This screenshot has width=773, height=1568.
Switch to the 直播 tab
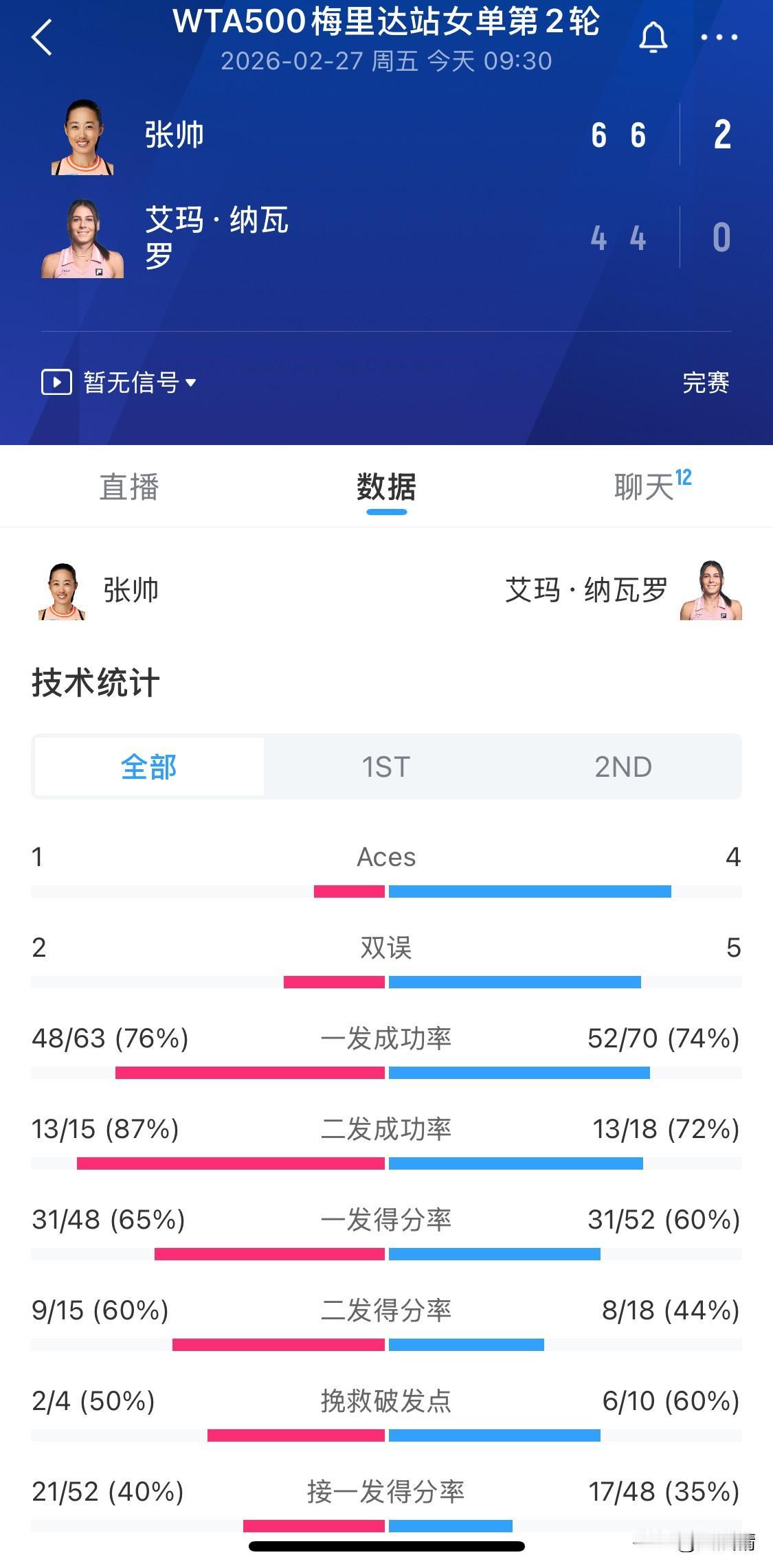pyautogui.click(x=131, y=488)
